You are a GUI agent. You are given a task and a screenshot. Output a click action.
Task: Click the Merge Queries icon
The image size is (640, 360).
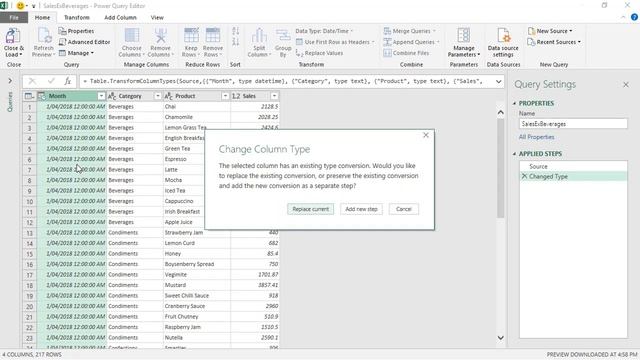pyautogui.click(x=387, y=31)
